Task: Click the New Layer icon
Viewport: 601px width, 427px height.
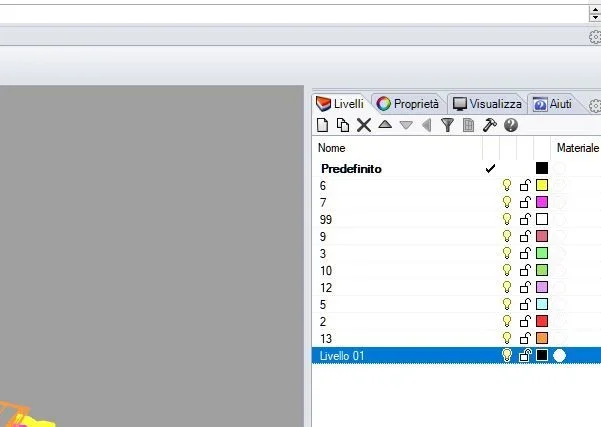Action: point(323,125)
